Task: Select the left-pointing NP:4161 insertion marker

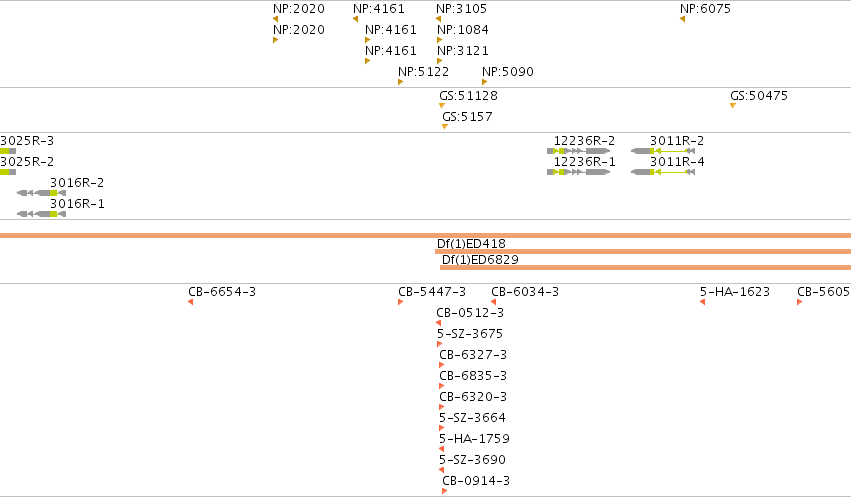Action: point(355,20)
